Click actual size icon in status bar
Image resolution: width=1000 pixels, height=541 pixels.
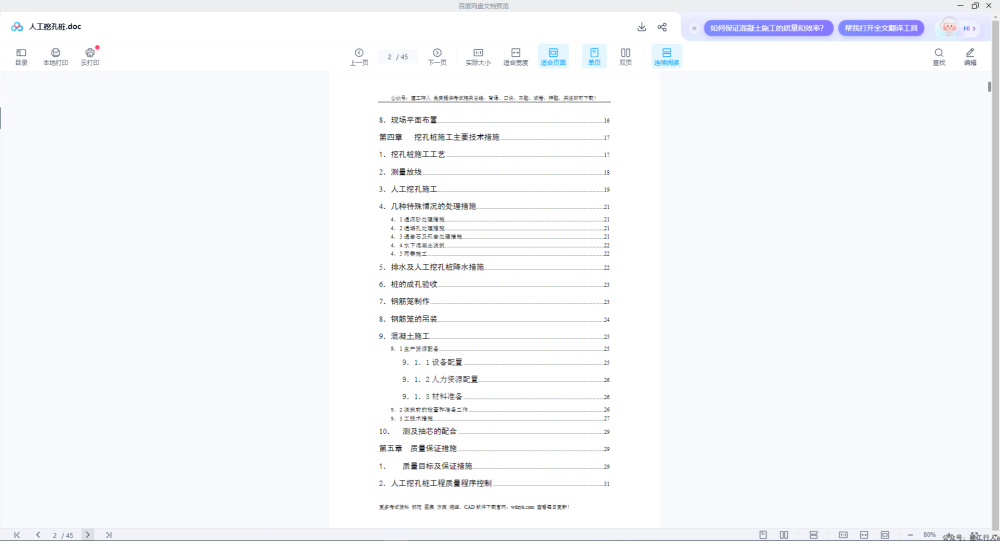(x=843, y=535)
